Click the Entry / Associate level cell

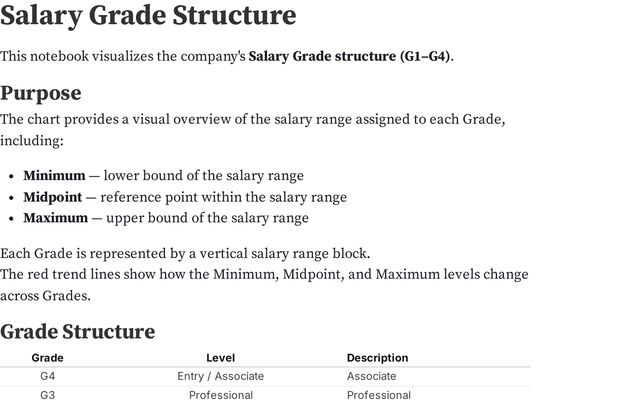220,376
